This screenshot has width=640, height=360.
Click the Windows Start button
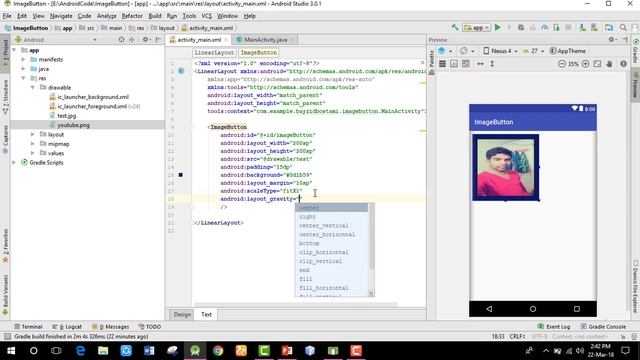tap(11, 351)
